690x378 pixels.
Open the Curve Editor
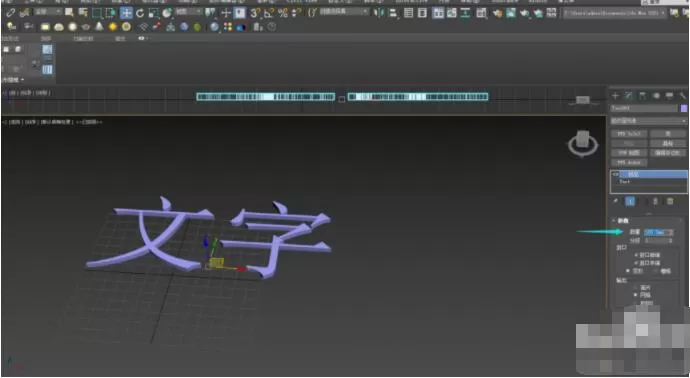(x=452, y=13)
